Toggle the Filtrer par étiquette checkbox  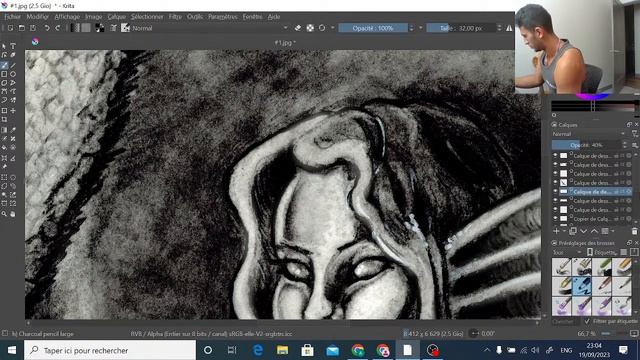click(x=587, y=321)
